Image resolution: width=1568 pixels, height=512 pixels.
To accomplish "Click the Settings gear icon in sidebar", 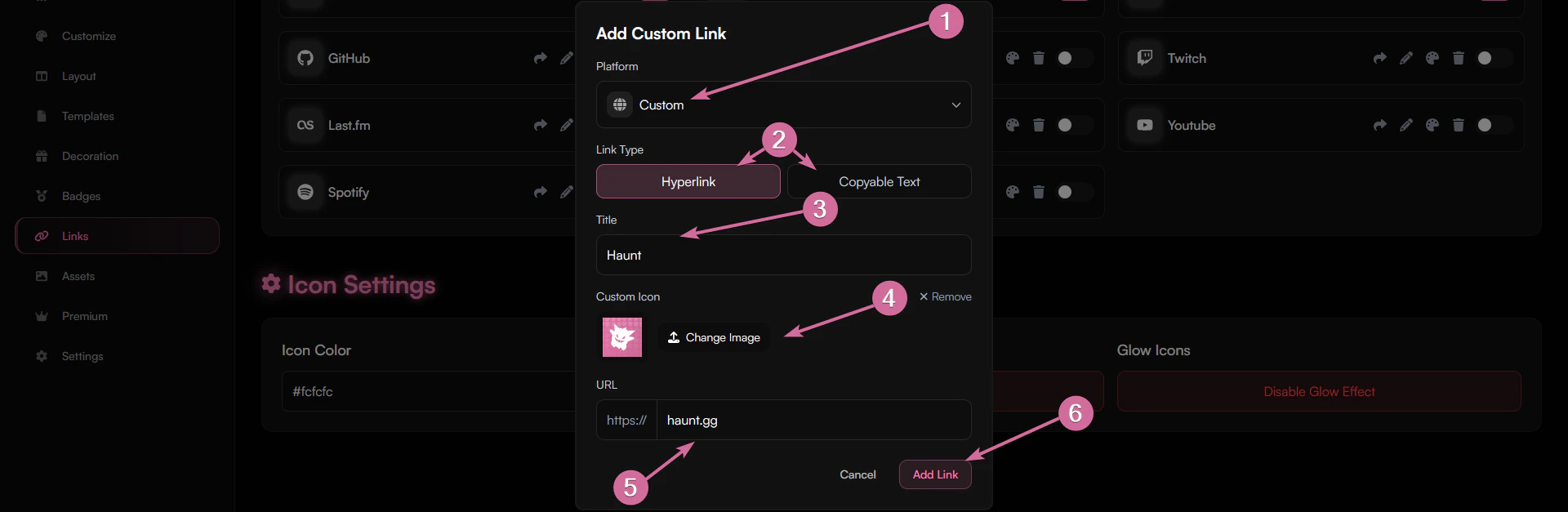I will pos(42,356).
